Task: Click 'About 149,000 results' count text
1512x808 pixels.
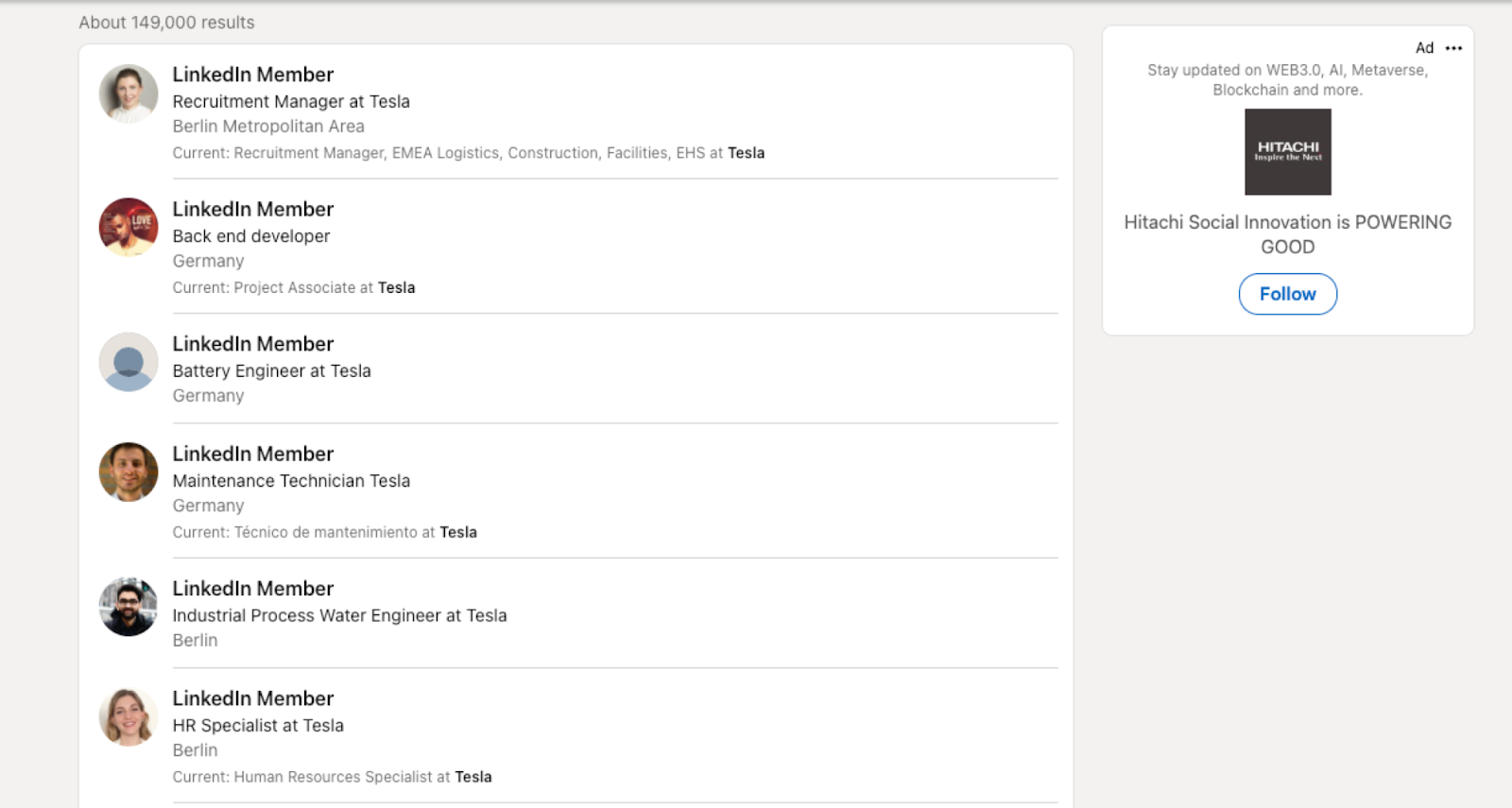Action: point(166,23)
